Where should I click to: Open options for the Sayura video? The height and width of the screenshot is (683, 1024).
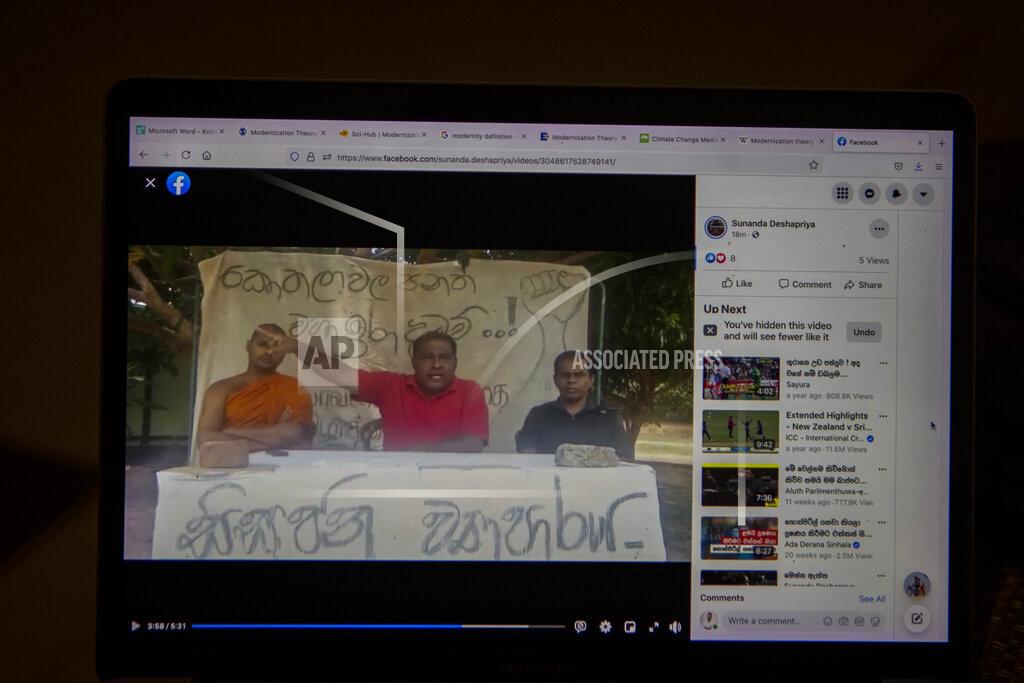(883, 364)
